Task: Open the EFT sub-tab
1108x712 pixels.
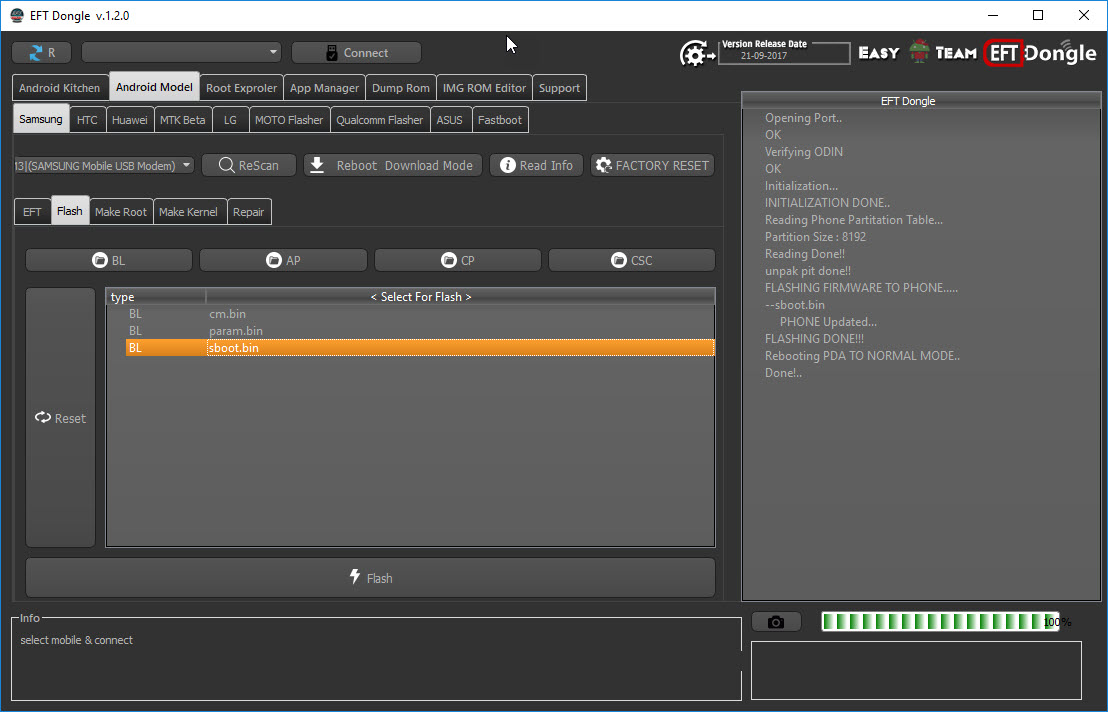Action: tap(33, 211)
